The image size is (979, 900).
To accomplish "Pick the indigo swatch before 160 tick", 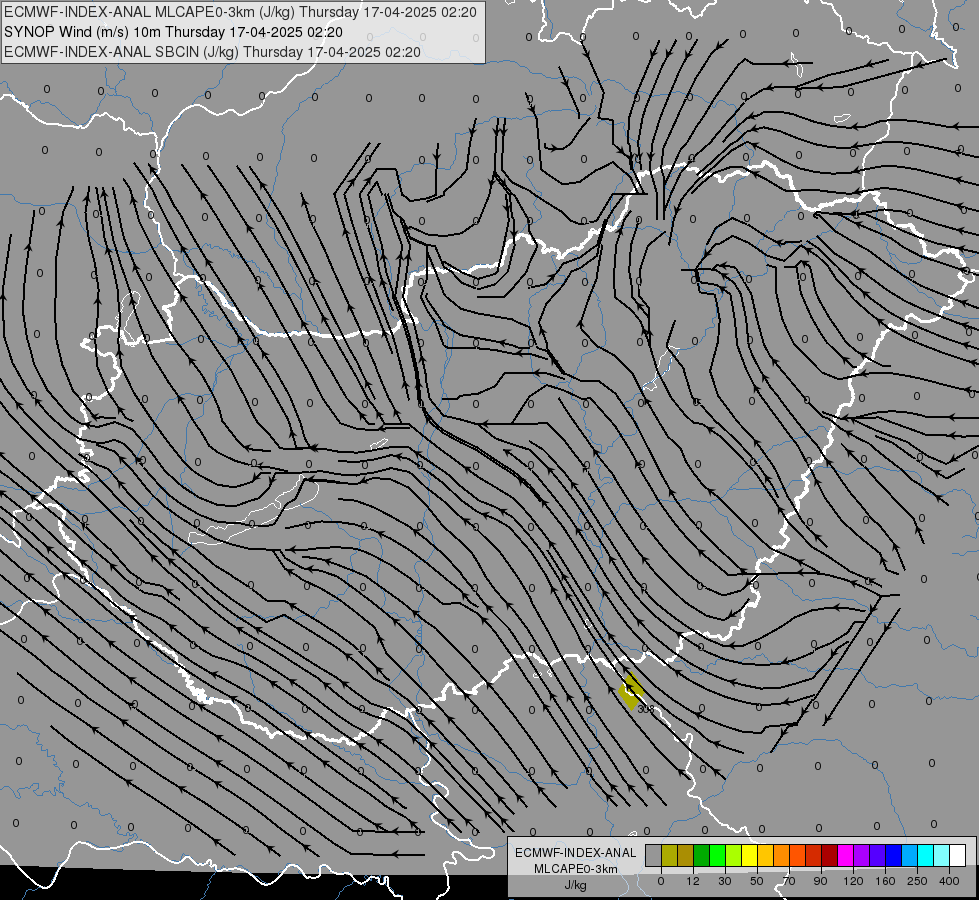I will [878, 855].
